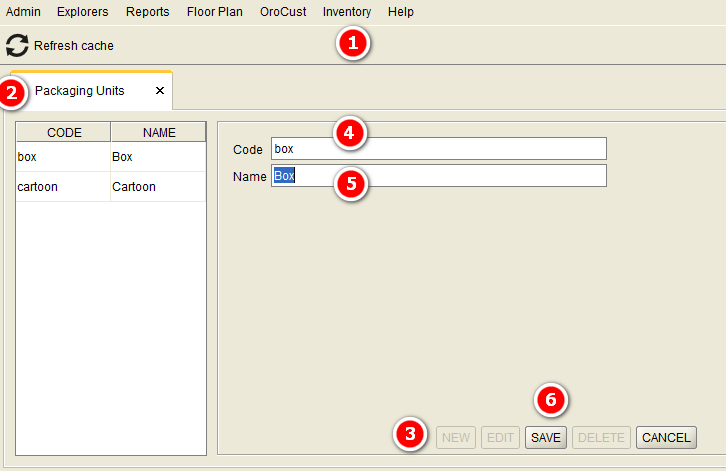Screen dimensions: 726x471
Task: Click the Refresh cache label
Action: coord(74,45)
